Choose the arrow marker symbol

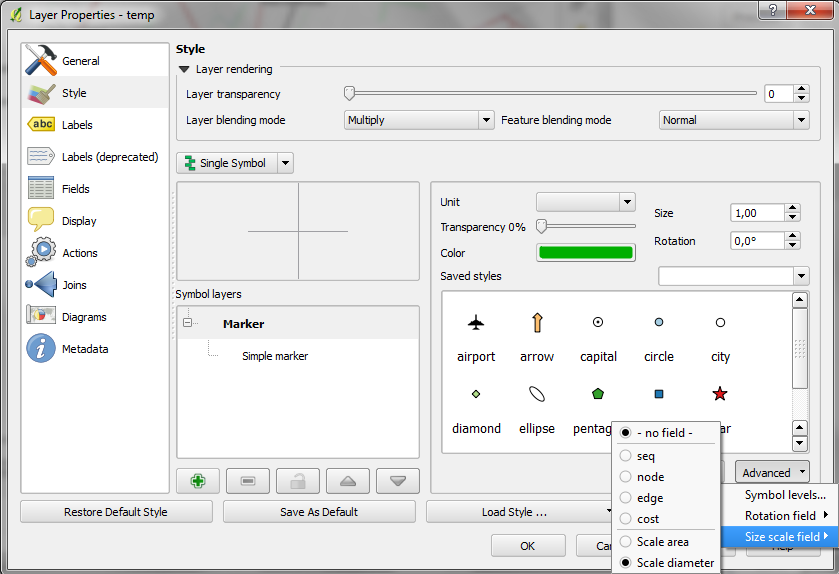(x=537, y=336)
